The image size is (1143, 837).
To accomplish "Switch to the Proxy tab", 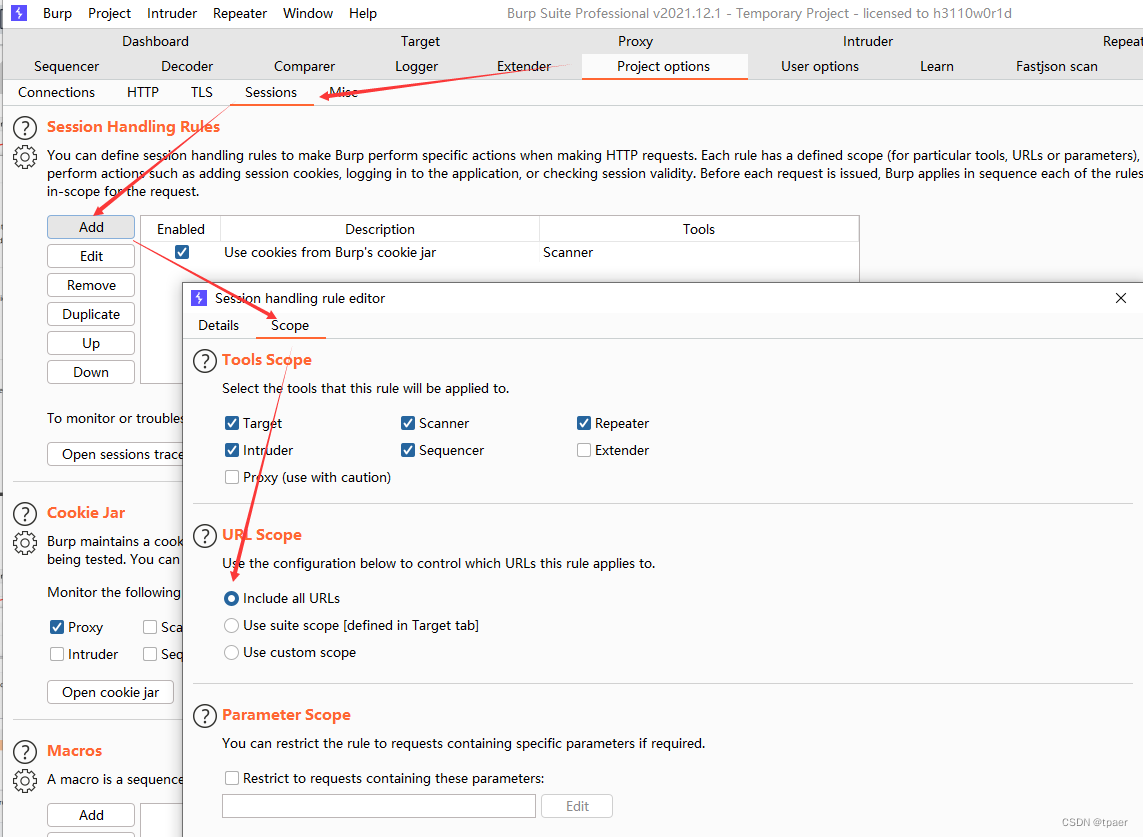I will (x=636, y=41).
